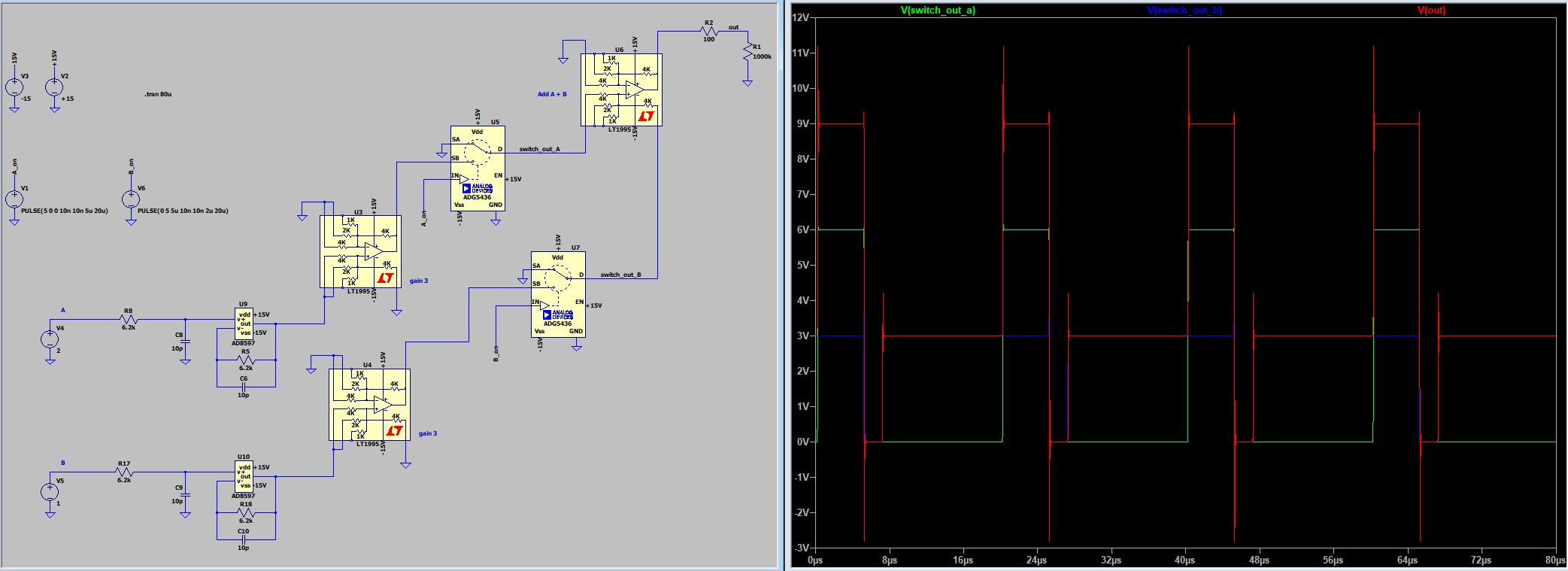Click the 12V vertical axis label

click(x=801, y=17)
